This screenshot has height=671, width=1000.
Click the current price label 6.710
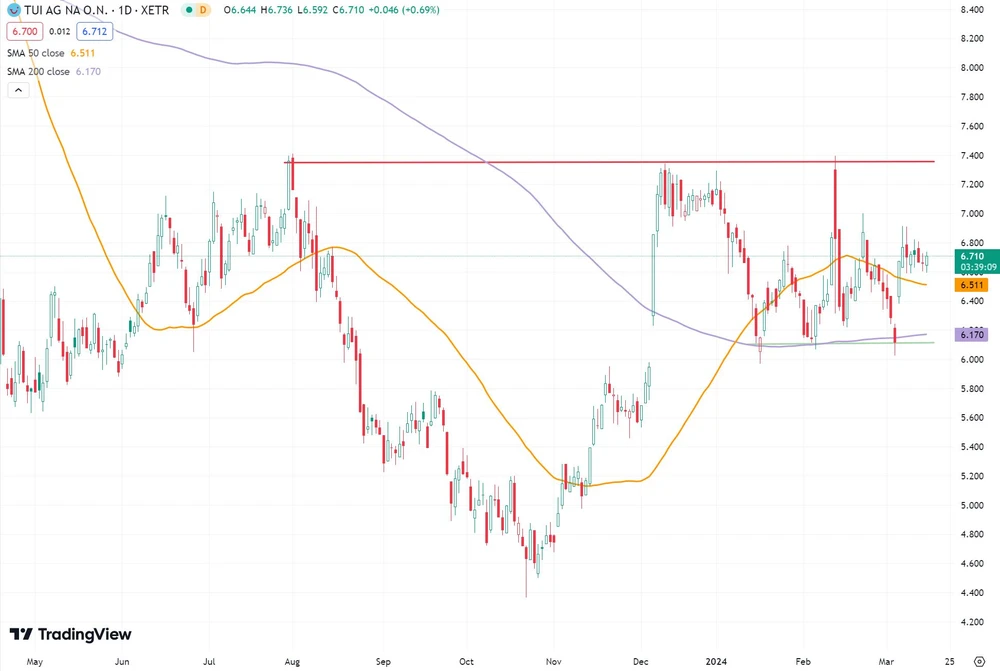pos(971,256)
